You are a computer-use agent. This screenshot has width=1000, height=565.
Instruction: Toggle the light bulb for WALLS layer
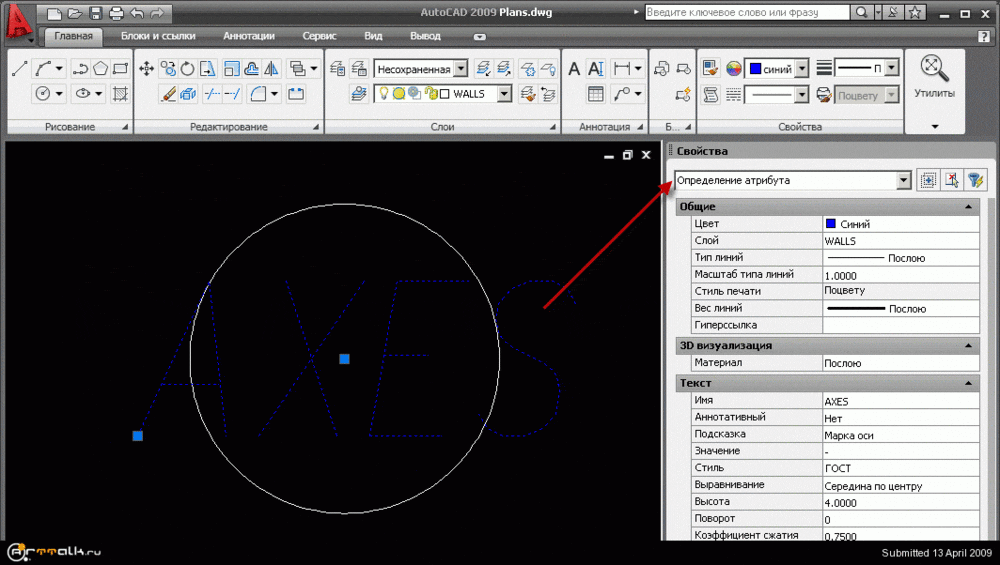pyautogui.click(x=382, y=94)
